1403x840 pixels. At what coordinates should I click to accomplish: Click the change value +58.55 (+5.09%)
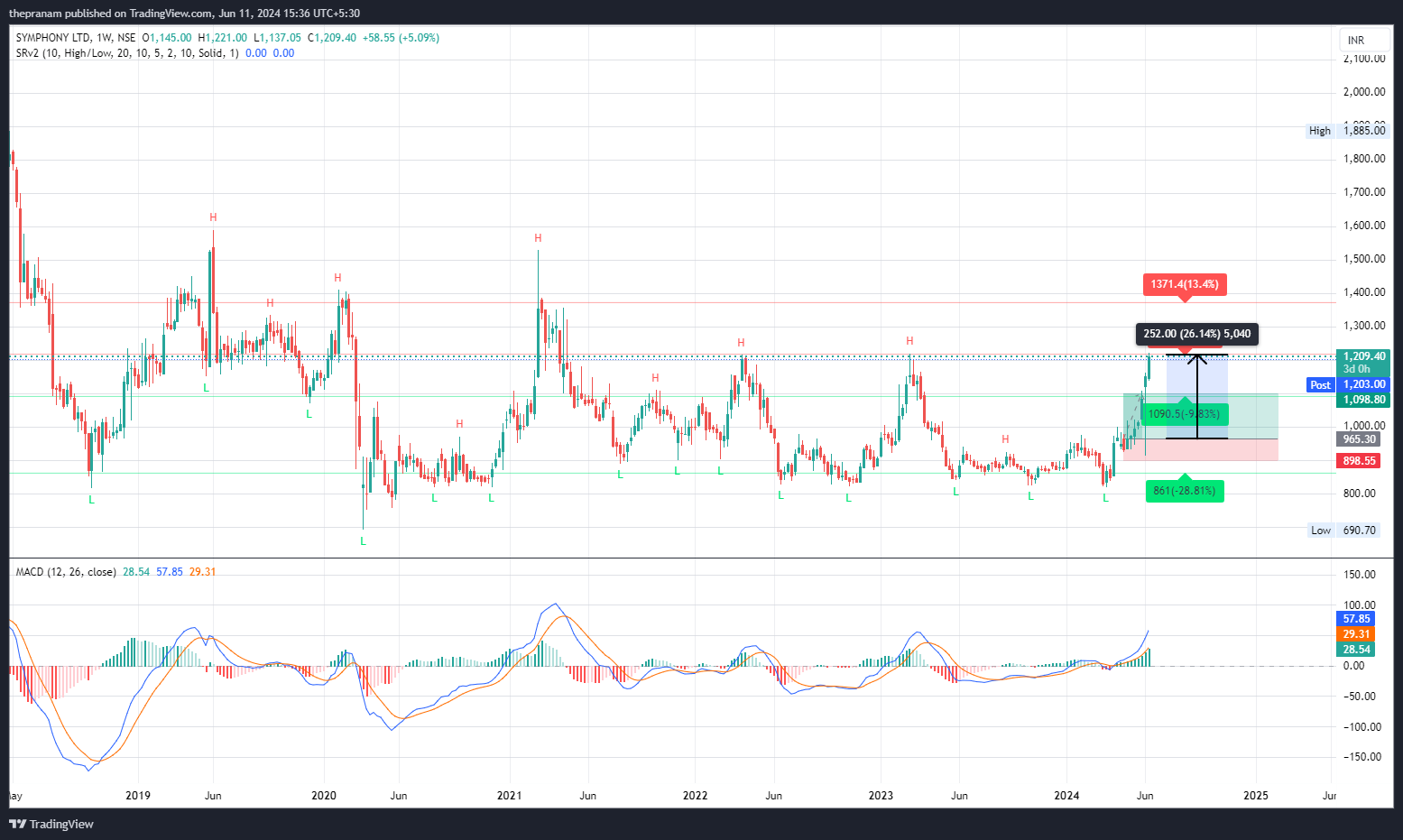[x=401, y=38]
